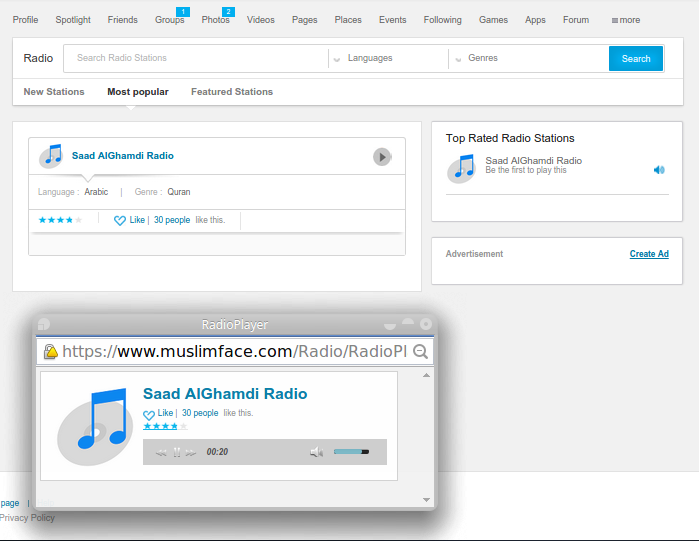The height and width of the screenshot is (541, 699).
Task: Open Profile in the top navigation
Action: tap(25, 20)
